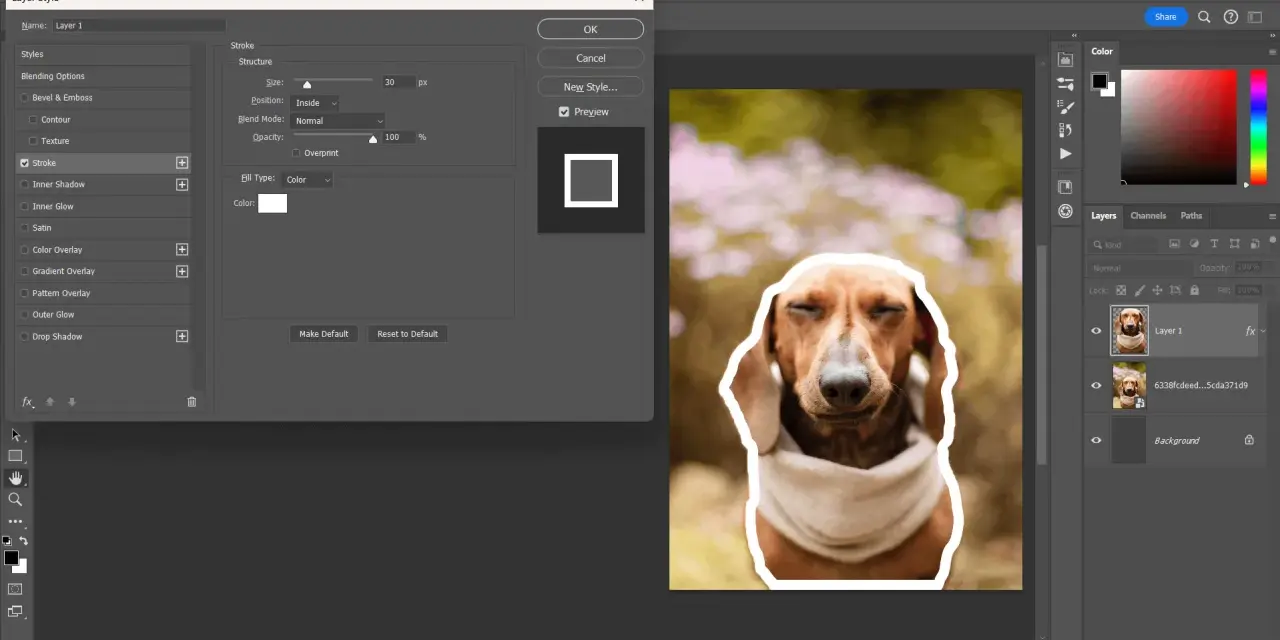Viewport: 1280px width, 640px height.
Task: Open the Color panel flyout menu
Action: click(1272, 52)
